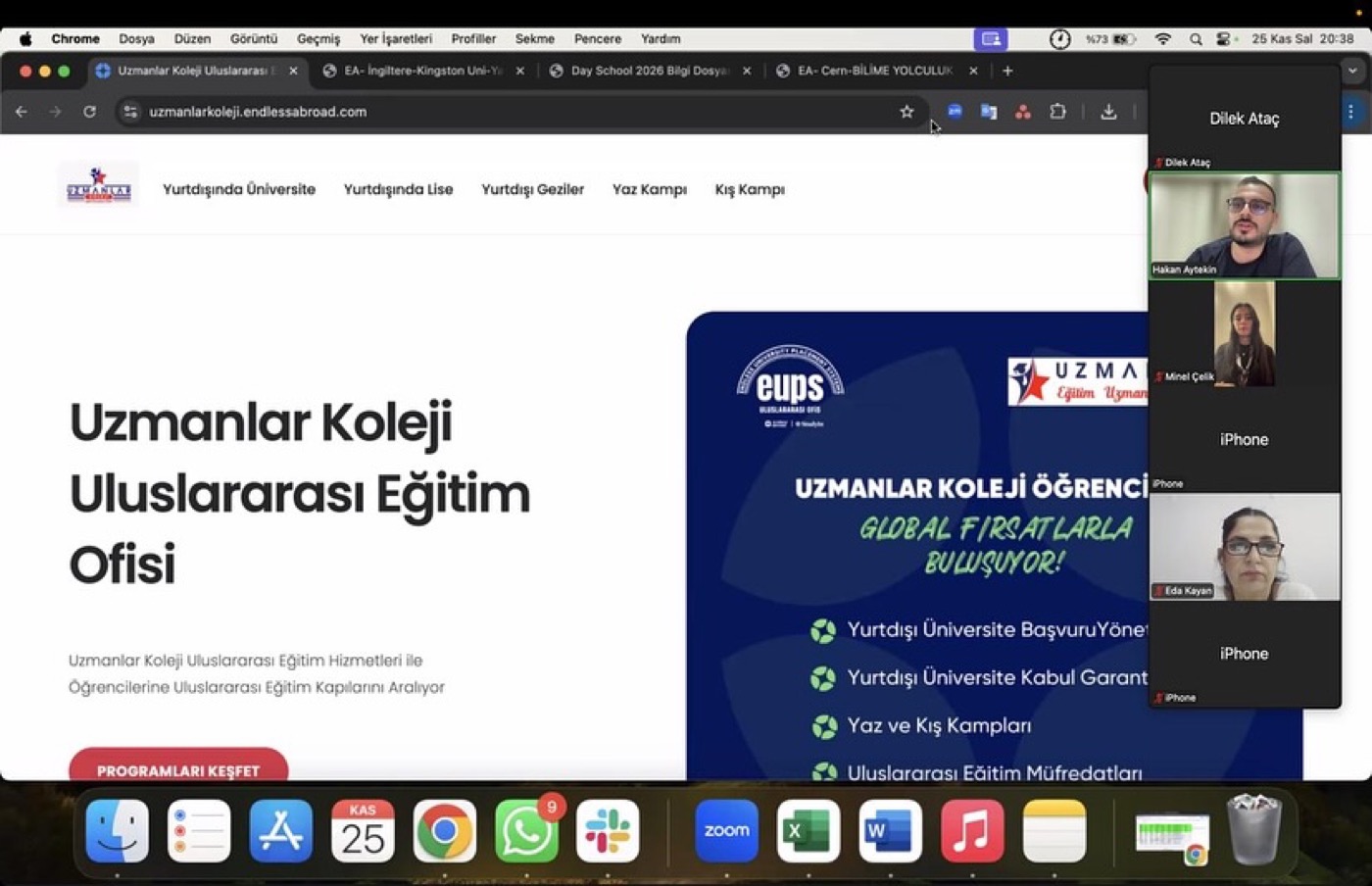Switch to the Uzmanlar Koleji Uluslararası tab

(x=196, y=71)
